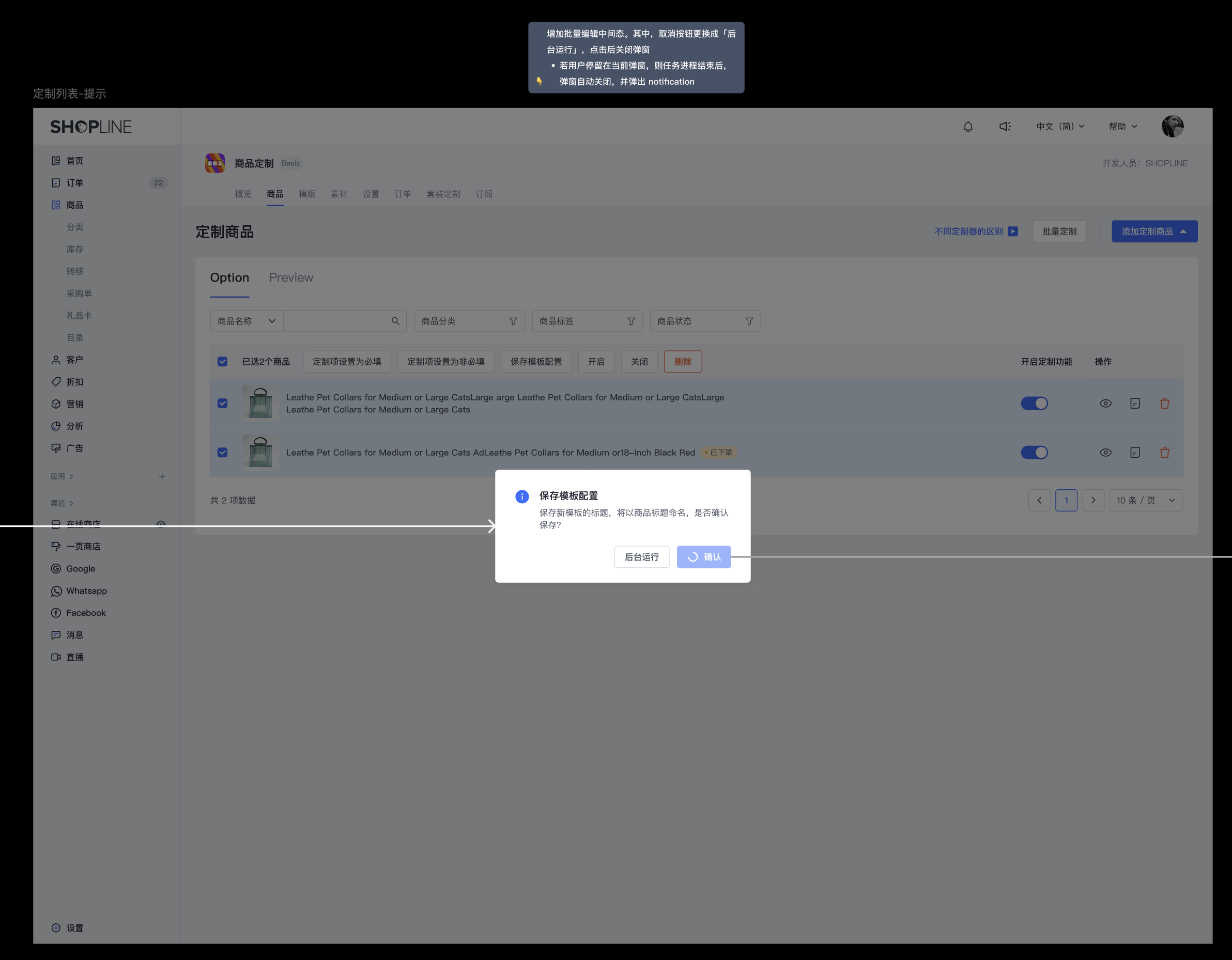Viewport: 1232px width, 960px height.
Task: Click the eye icon beside 在线商店
Action: coord(161,524)
